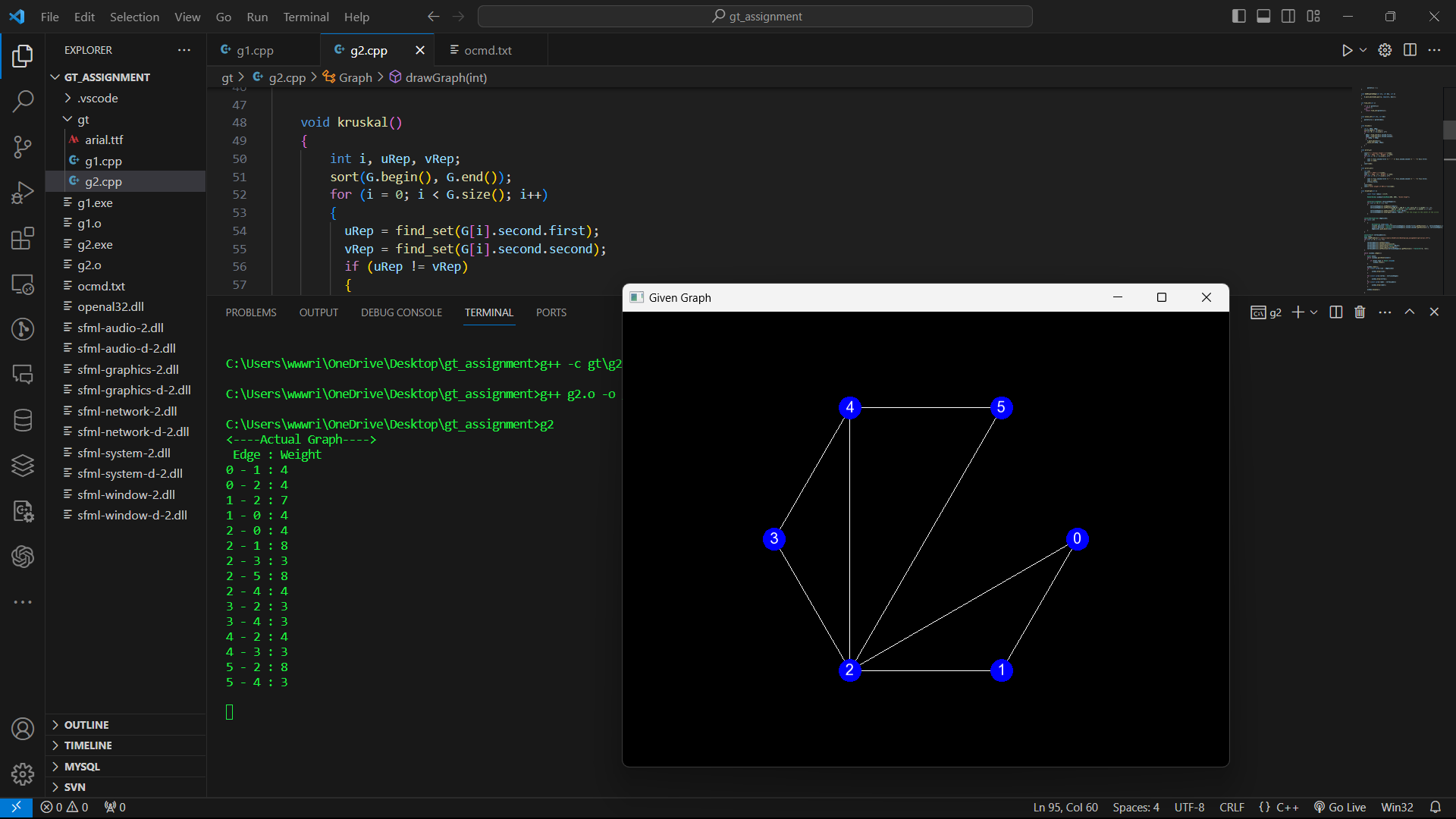1456x819 pixels.
Task: Open run button dropdown arrow
Action: coord(1363,50)
